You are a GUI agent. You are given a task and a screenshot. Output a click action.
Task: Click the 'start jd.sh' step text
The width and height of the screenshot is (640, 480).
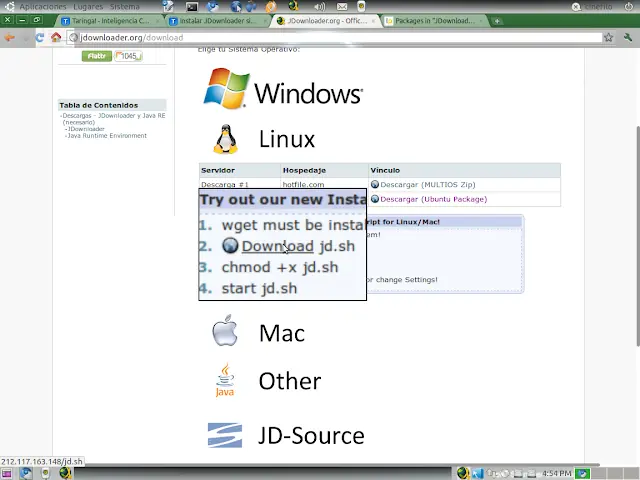(x=259, y=289)
